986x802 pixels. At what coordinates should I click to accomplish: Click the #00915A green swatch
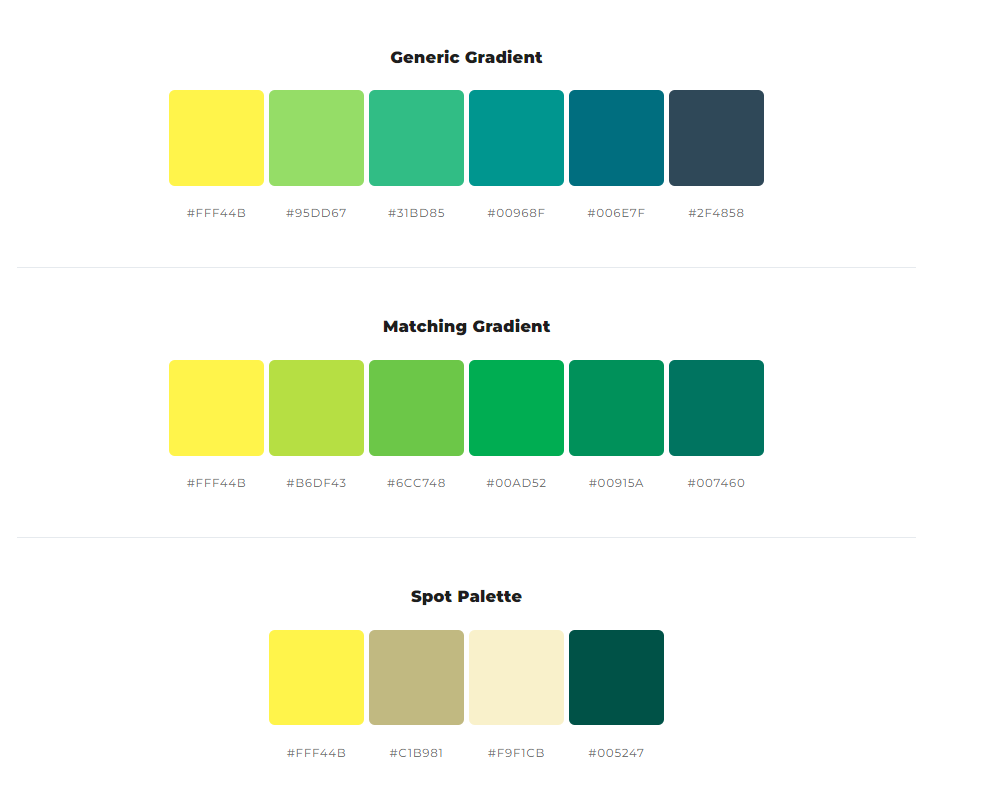(616, 408)
